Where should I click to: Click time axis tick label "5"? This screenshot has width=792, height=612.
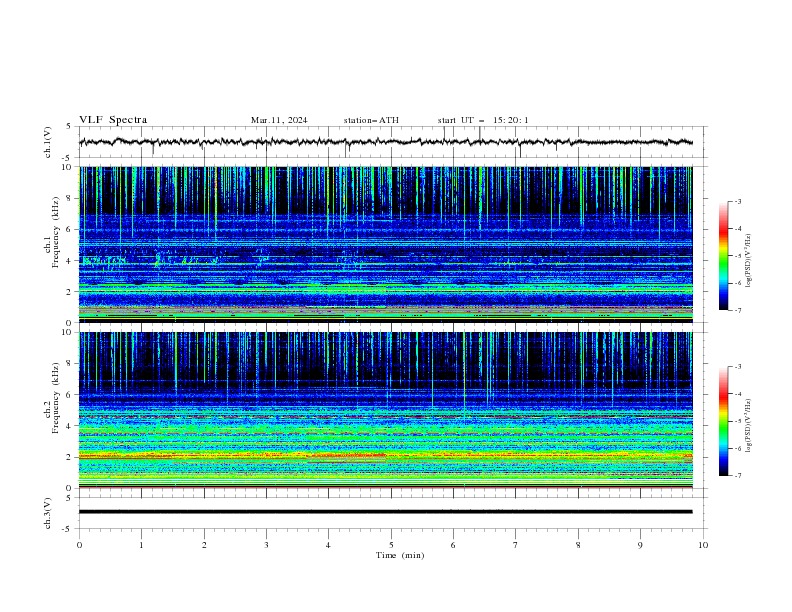pos(391,545)
